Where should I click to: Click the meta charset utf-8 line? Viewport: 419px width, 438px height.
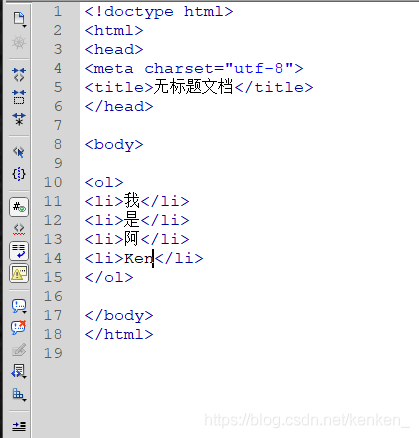point(194,69)
